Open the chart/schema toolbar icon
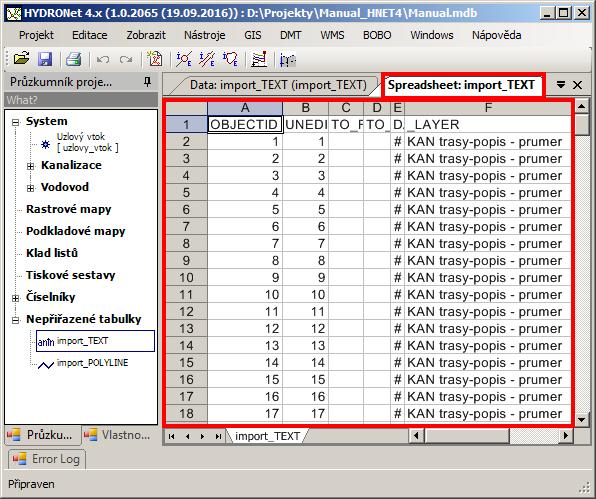This screenshot has width=596, height=499. point(259,59)
